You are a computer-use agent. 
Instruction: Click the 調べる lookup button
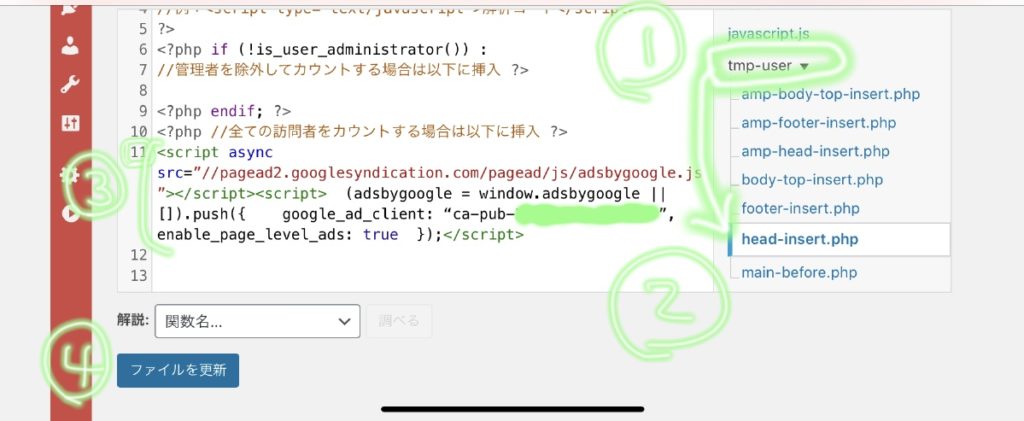tap(399, 321)
